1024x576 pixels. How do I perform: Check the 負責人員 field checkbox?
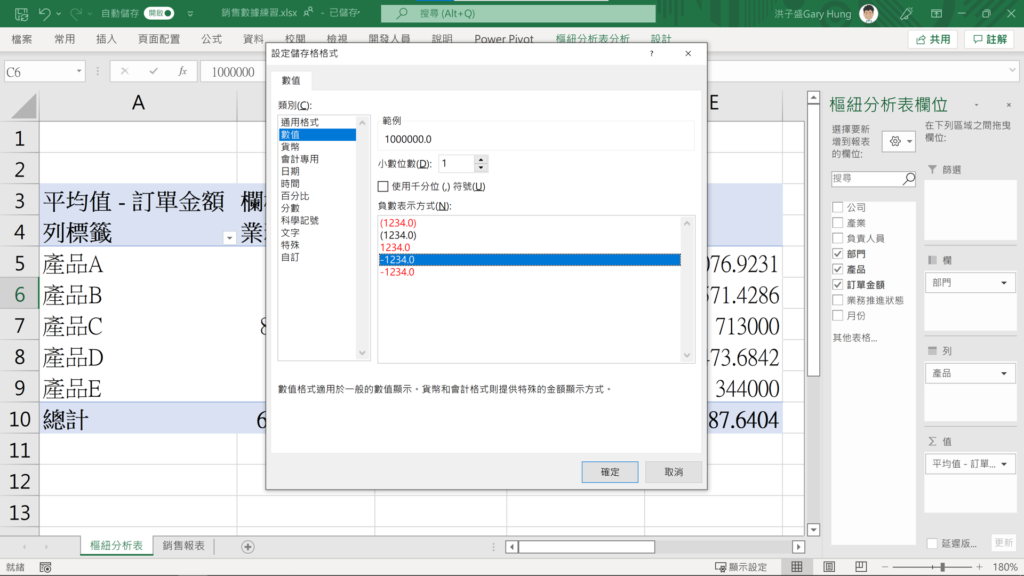tap(838, 238)
